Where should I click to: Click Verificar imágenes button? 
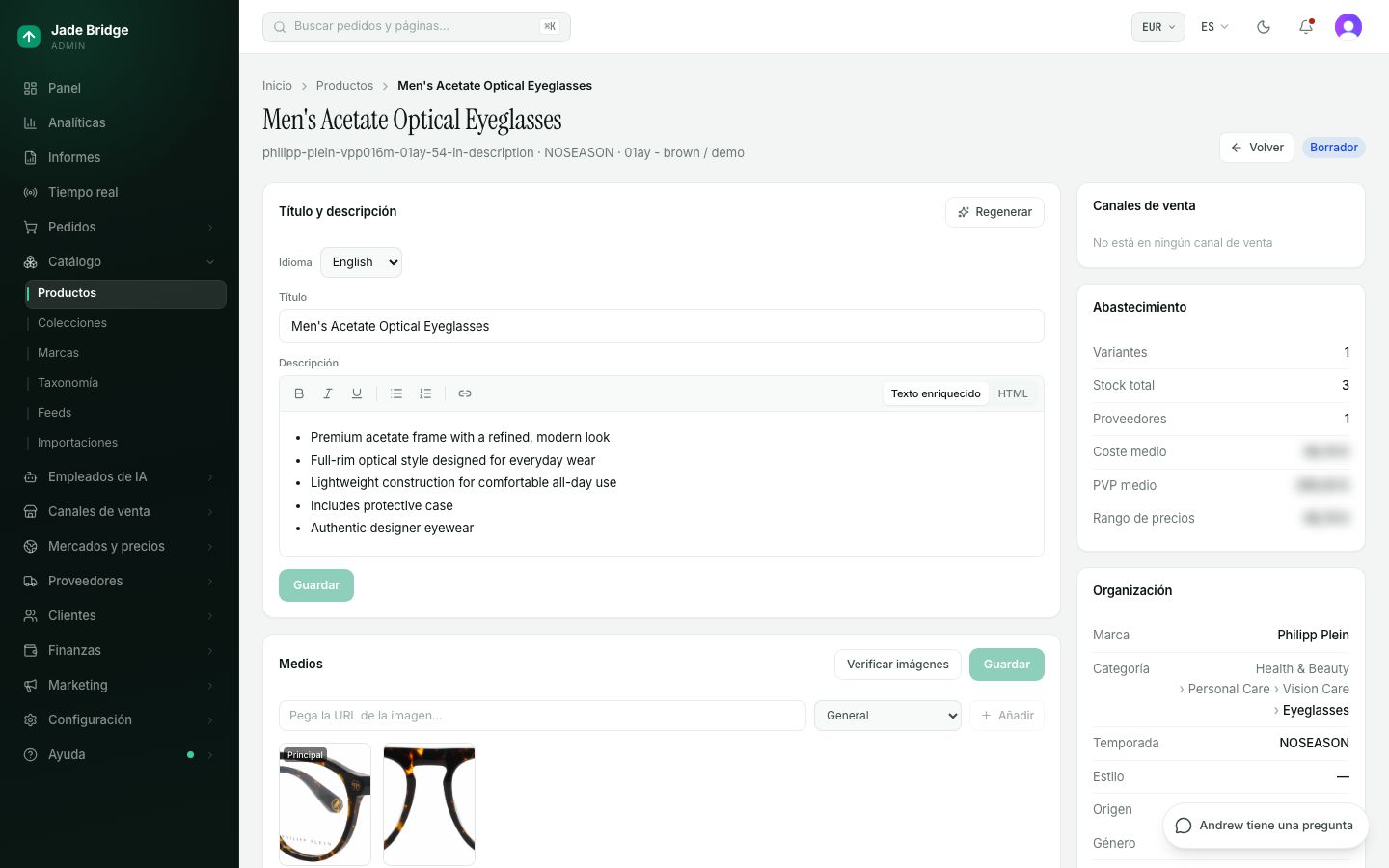(898, 665)
